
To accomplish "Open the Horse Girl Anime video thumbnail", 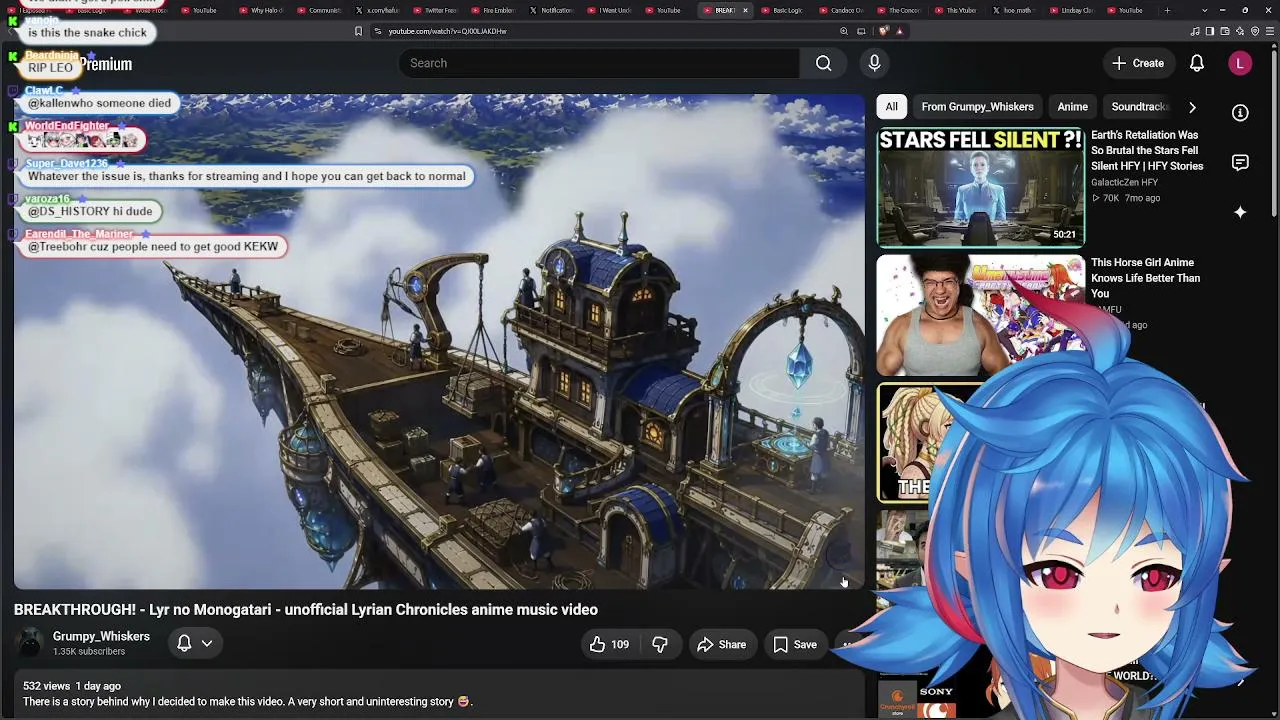I will 980,315.
